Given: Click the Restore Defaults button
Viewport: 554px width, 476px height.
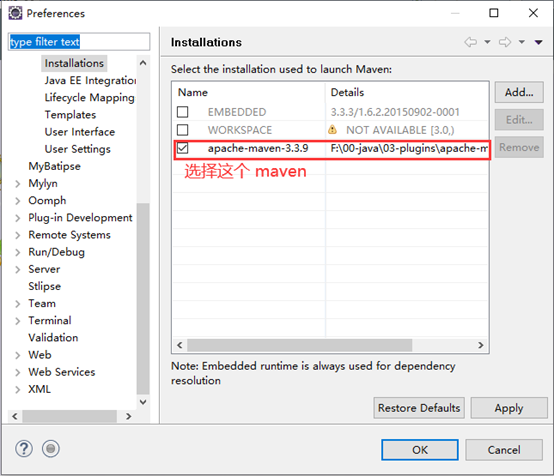Looking at the screenshot, I should point(419,408).
